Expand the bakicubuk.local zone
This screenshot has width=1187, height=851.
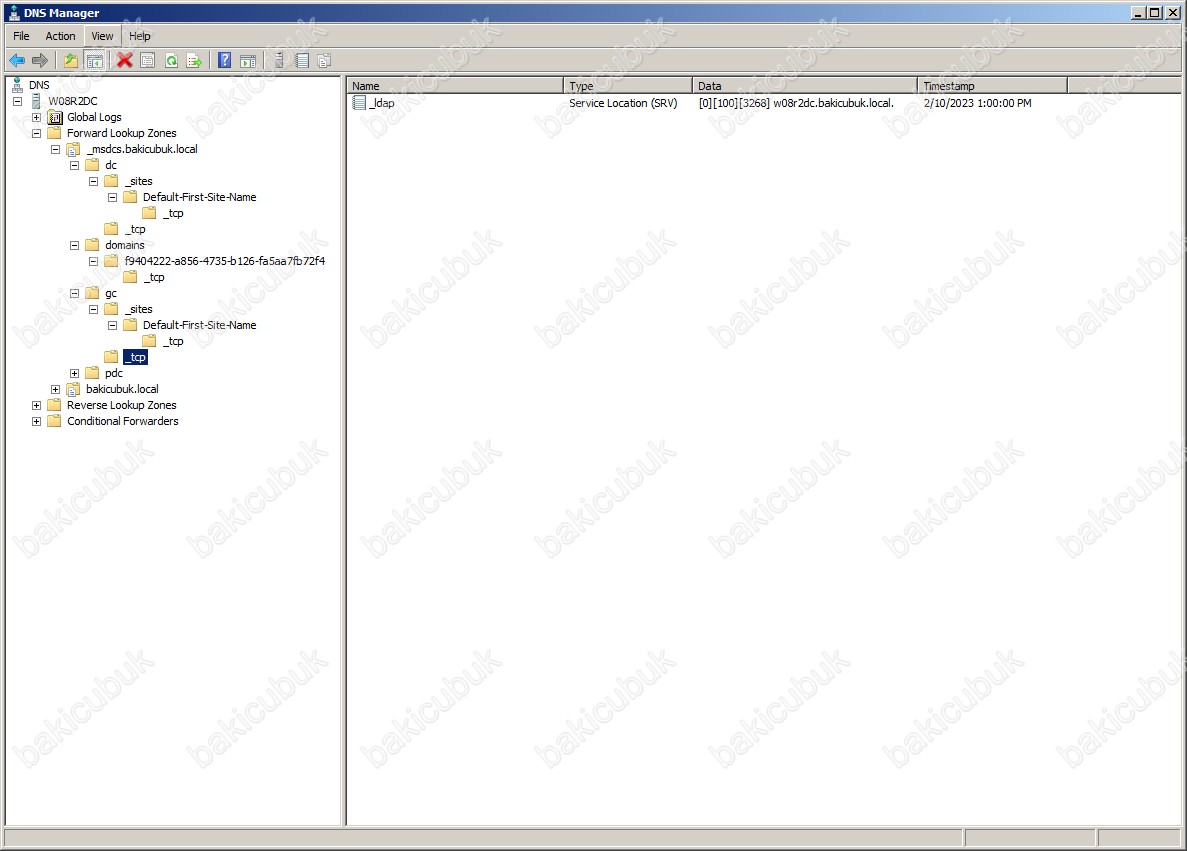56,389
